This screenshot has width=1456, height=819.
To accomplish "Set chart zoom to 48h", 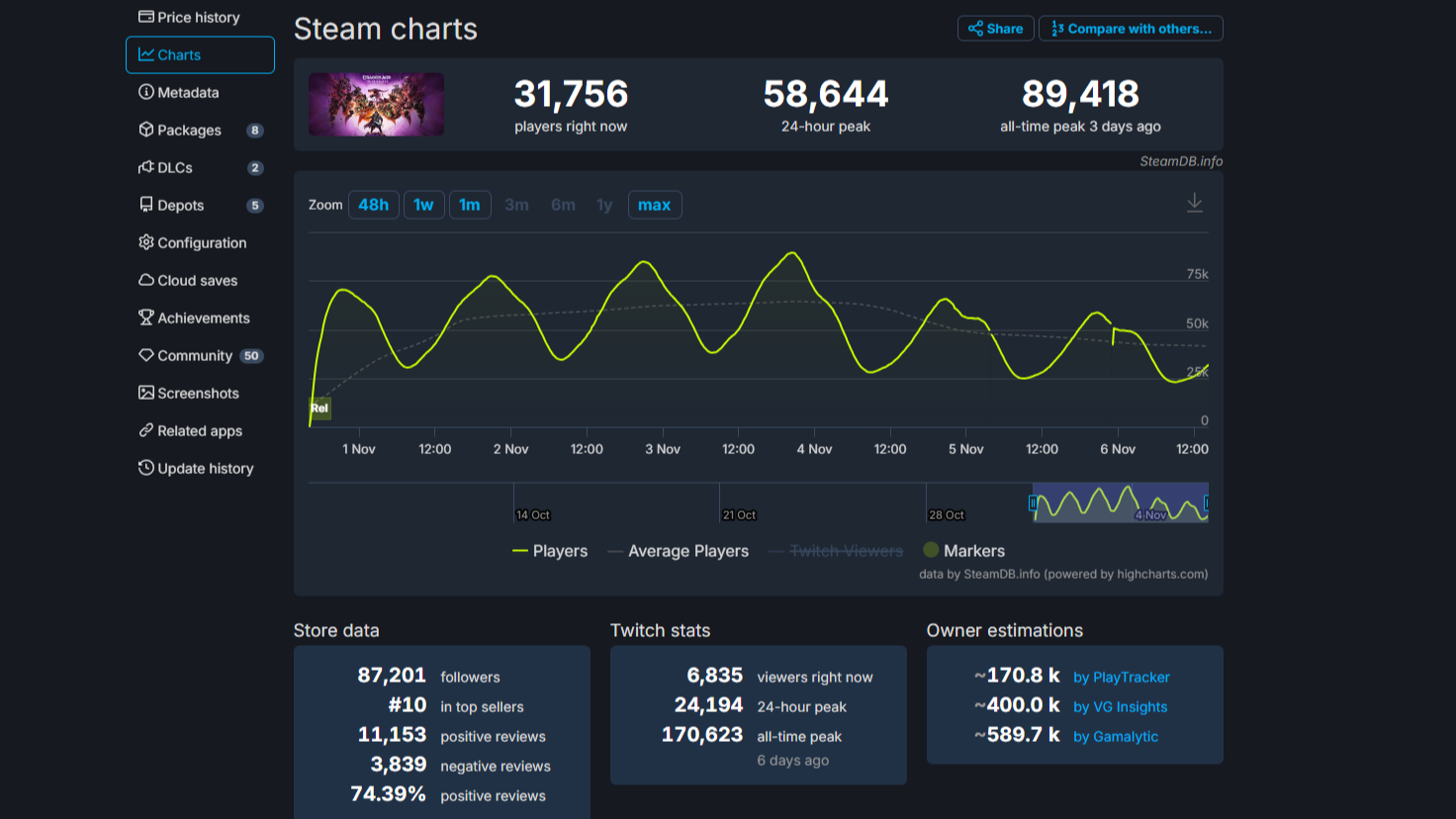I will pos(374,205).
